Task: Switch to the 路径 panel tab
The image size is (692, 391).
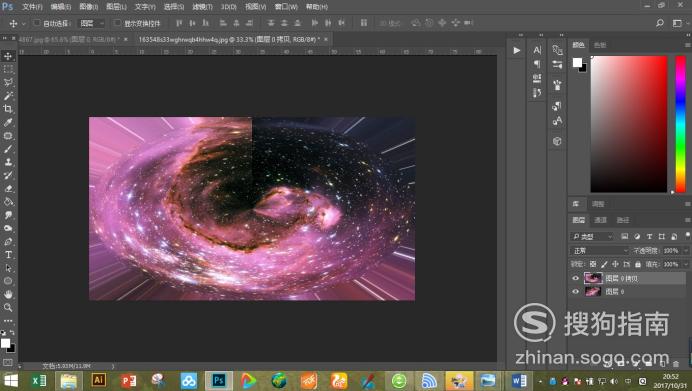Action: [x=623, y=220]
